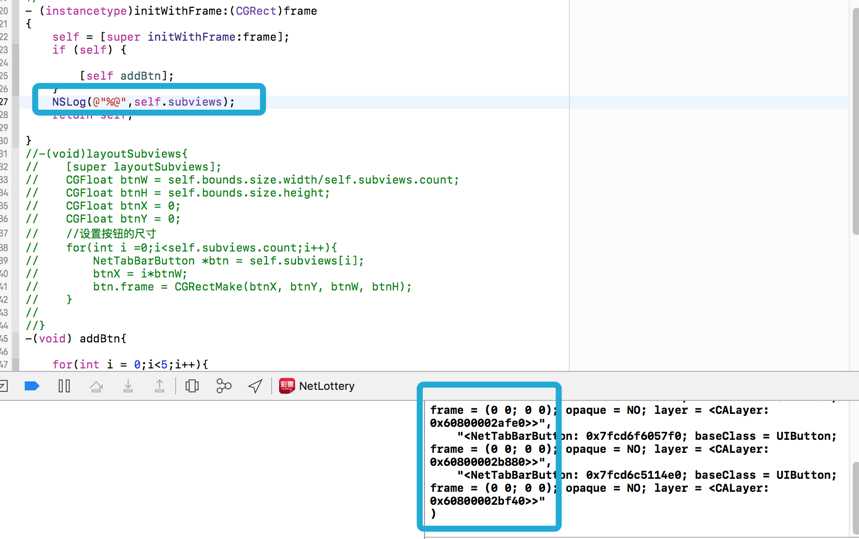Click the if (self) { line
The image size is (859, 539).
pyautogui.click(x=89, y=50)
